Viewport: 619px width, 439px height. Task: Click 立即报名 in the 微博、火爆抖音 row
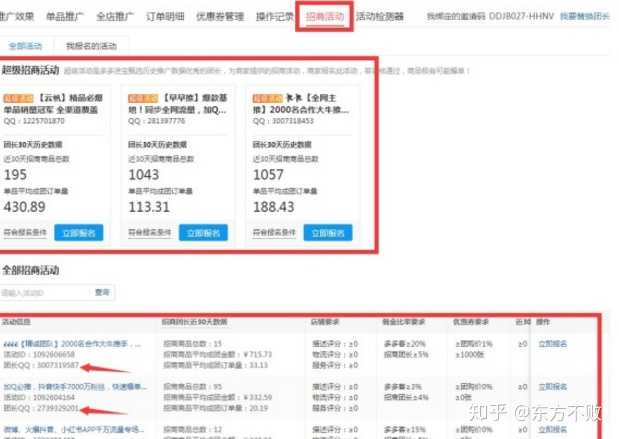tap(553, 430)
